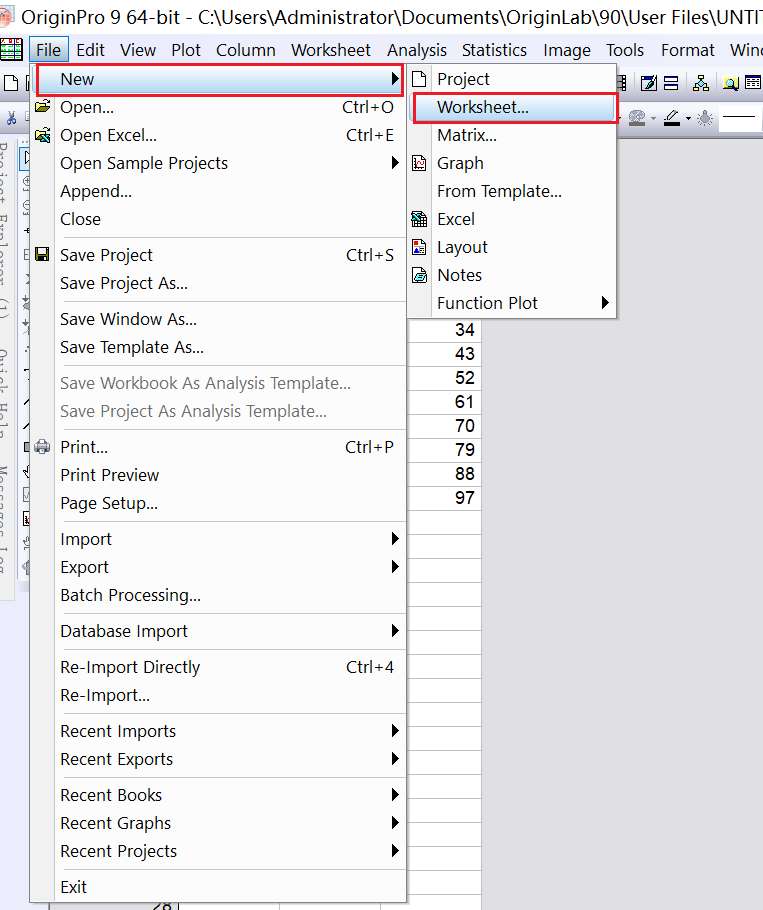The image size is (763, 910).
Task: Choose Excel from the New submenu
Action: pos(512,219)
